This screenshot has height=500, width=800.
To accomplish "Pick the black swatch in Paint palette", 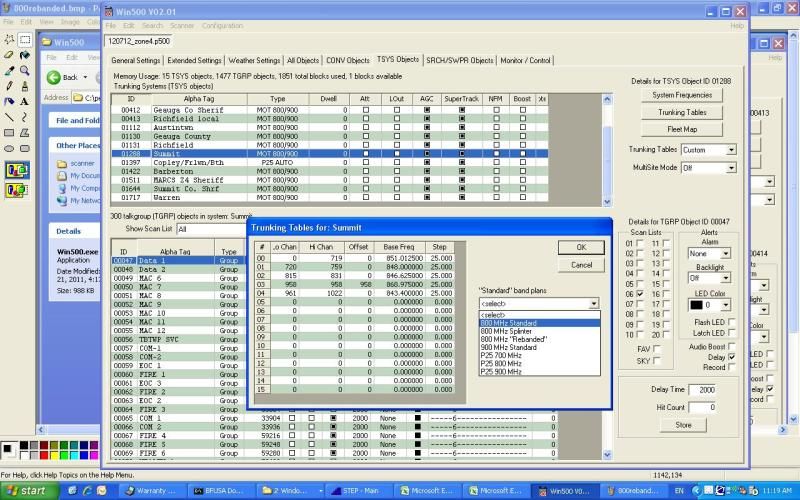I will [24, 445].
